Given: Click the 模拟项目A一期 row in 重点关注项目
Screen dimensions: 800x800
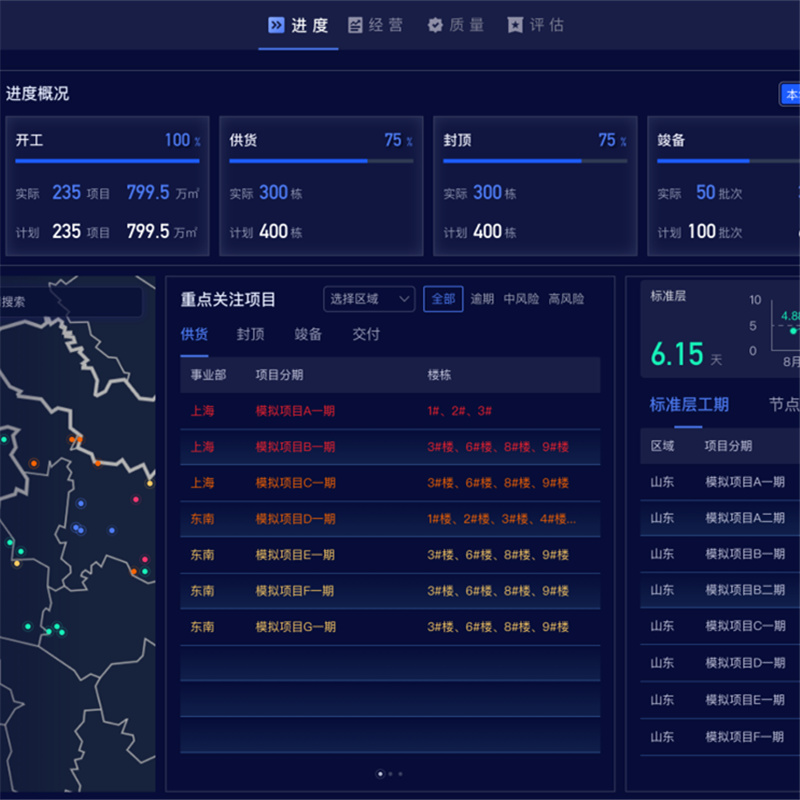Looking at the screenshot, I should [x=390, y=411].
